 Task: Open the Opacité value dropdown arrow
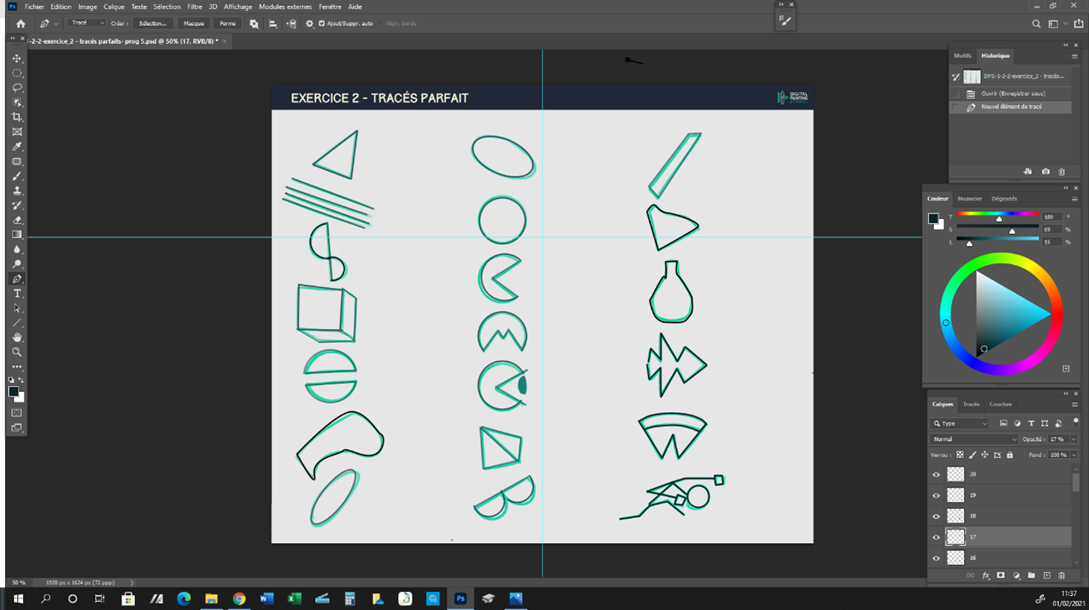tap(1074, 439)
